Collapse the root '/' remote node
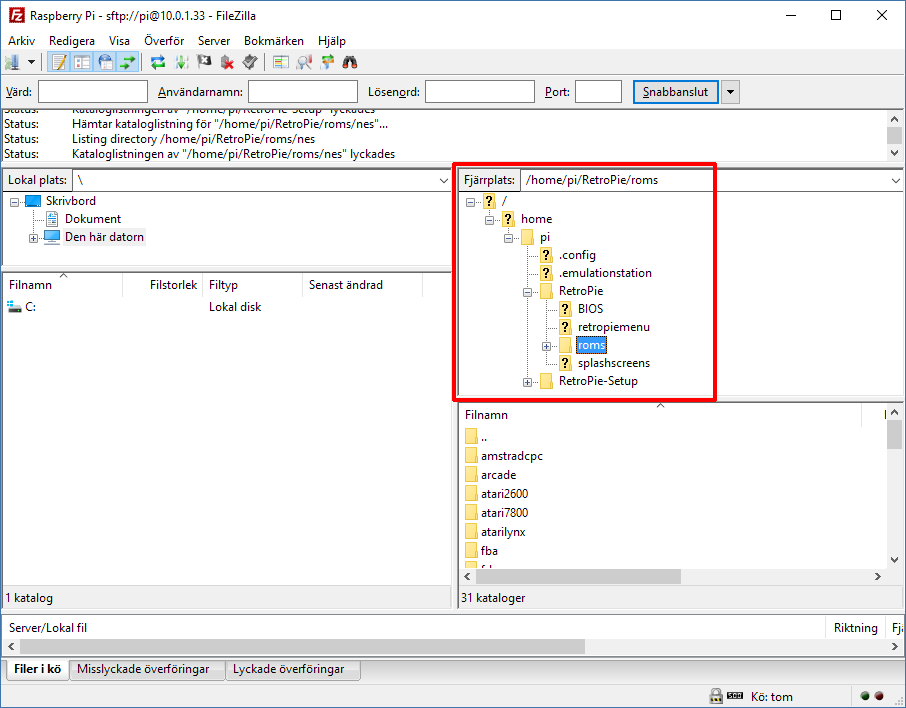 tap(470, 202)
